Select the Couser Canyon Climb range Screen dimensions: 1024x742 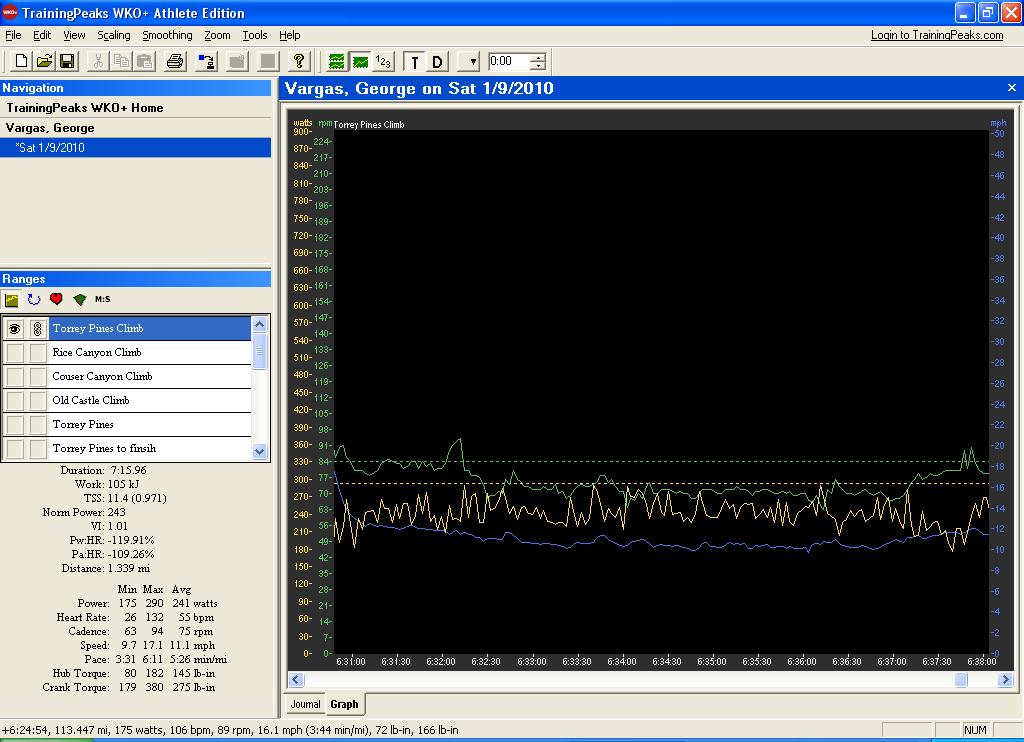coord(102,376)
